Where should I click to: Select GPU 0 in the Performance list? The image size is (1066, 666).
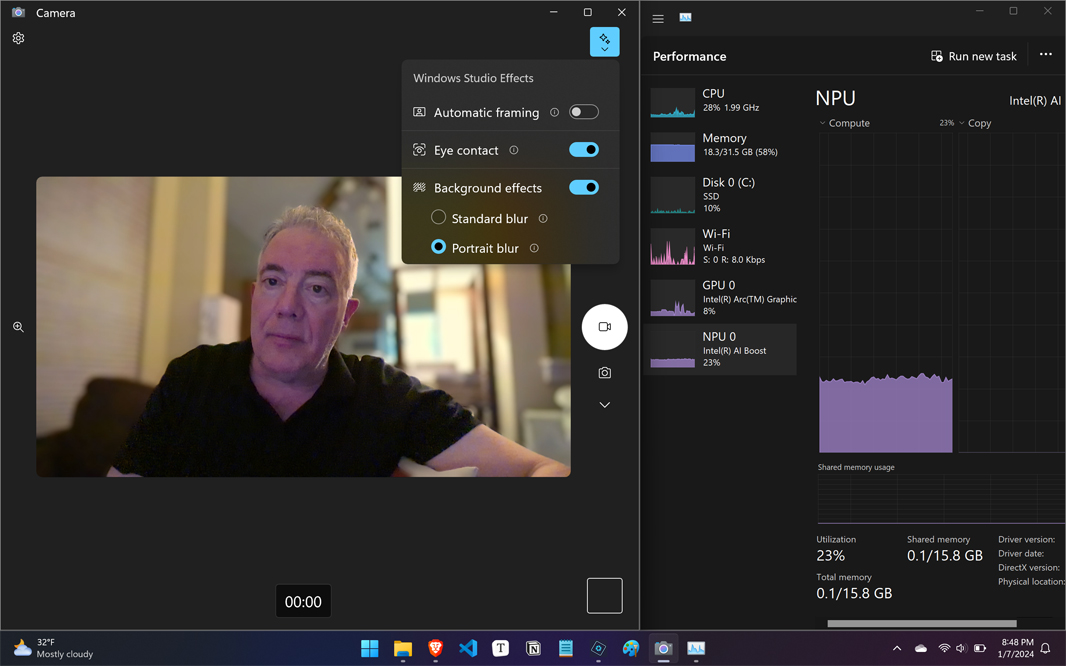point(720,297)
